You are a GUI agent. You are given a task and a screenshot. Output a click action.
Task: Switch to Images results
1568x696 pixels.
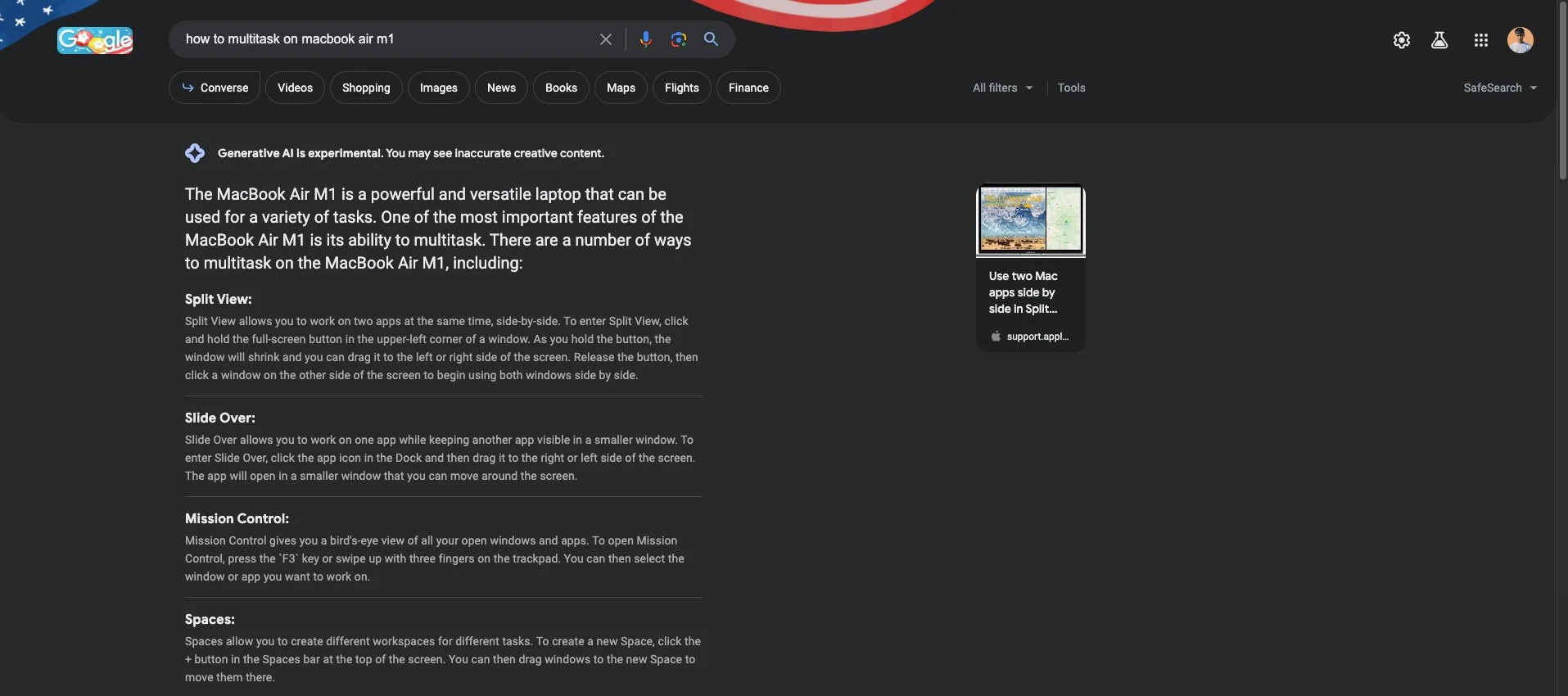tap(439, 88)
